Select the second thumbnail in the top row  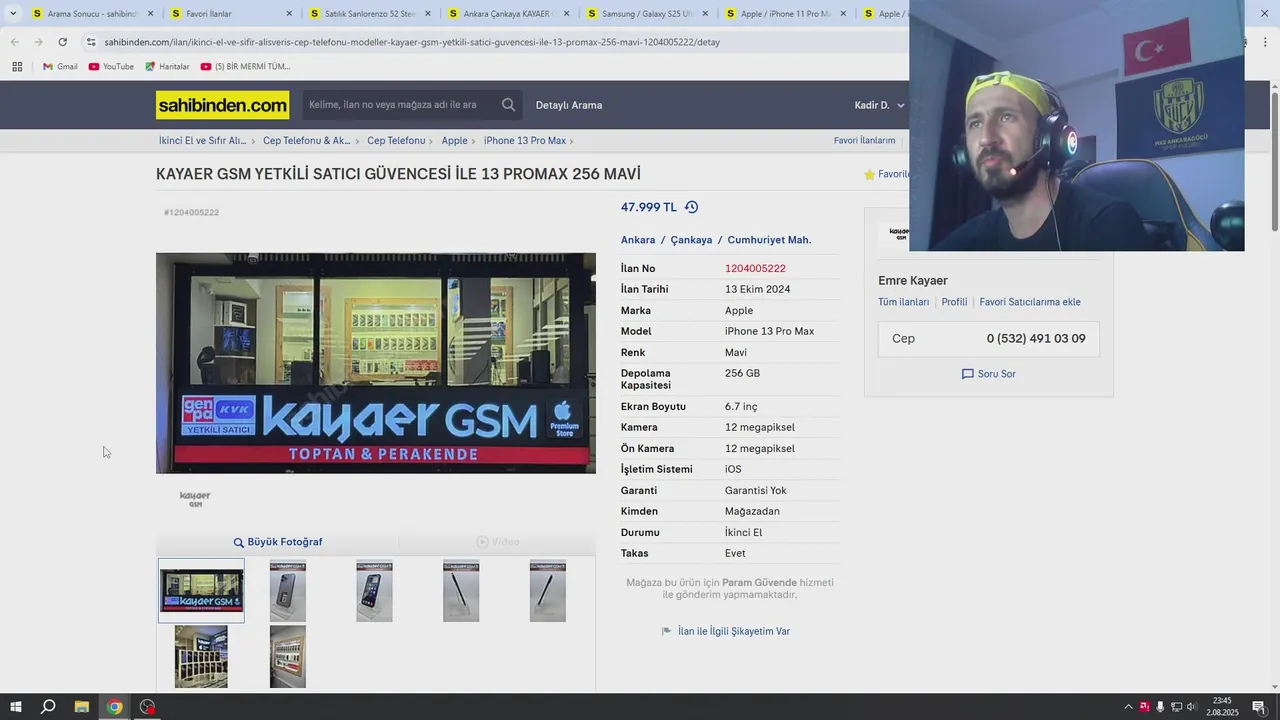point(288,591)
